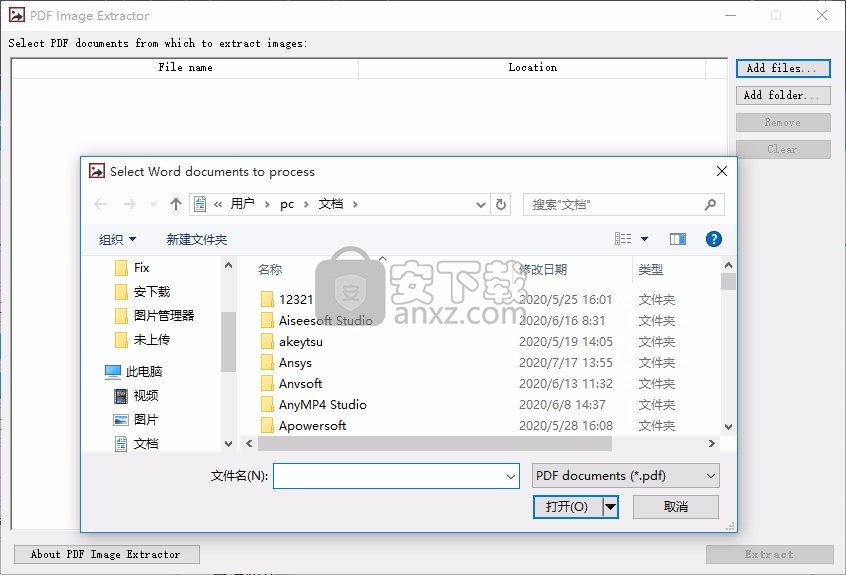The width and height of the screenshot is (846, 575).
Task: Open the help question mark button
Action: point(713,239)
